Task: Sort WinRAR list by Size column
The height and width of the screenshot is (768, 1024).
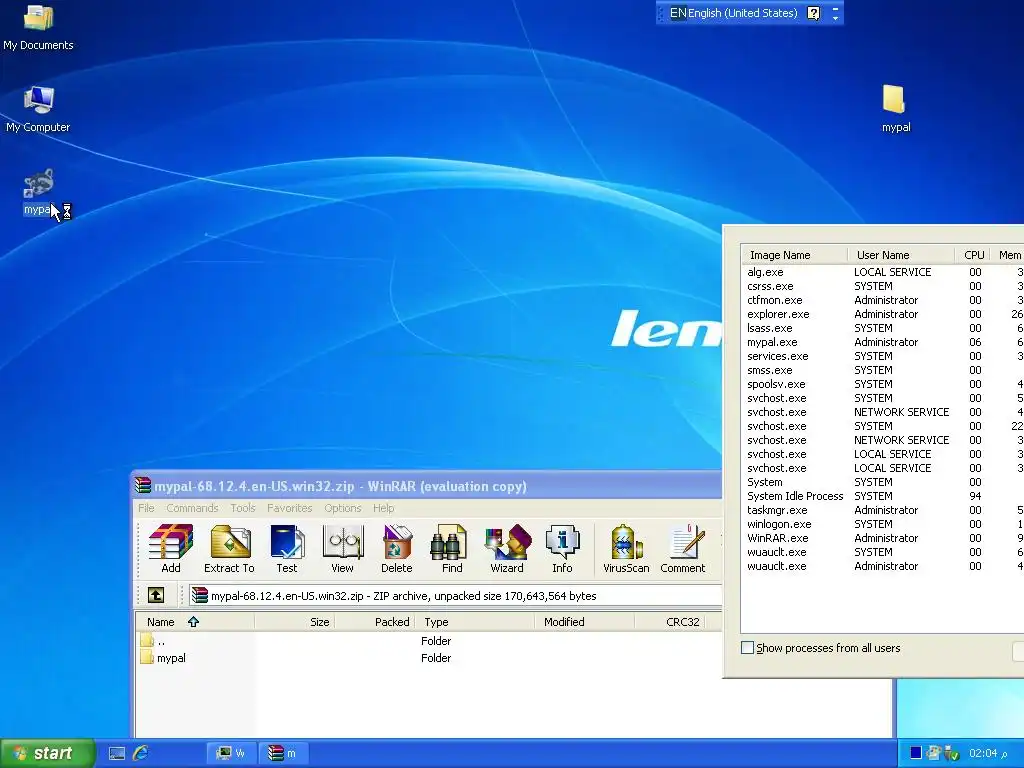Action: tap(295, 622)
